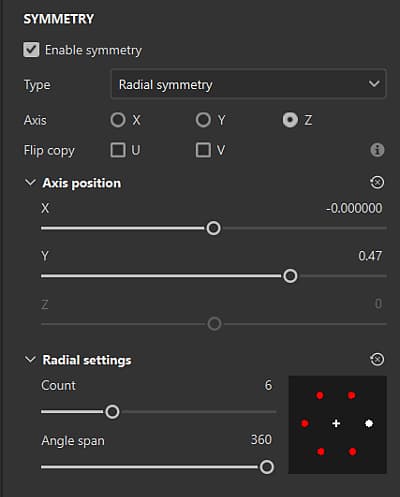The image size is (400, 497).
Task: Collapse the Radial settings section
Action: (30, 360)
